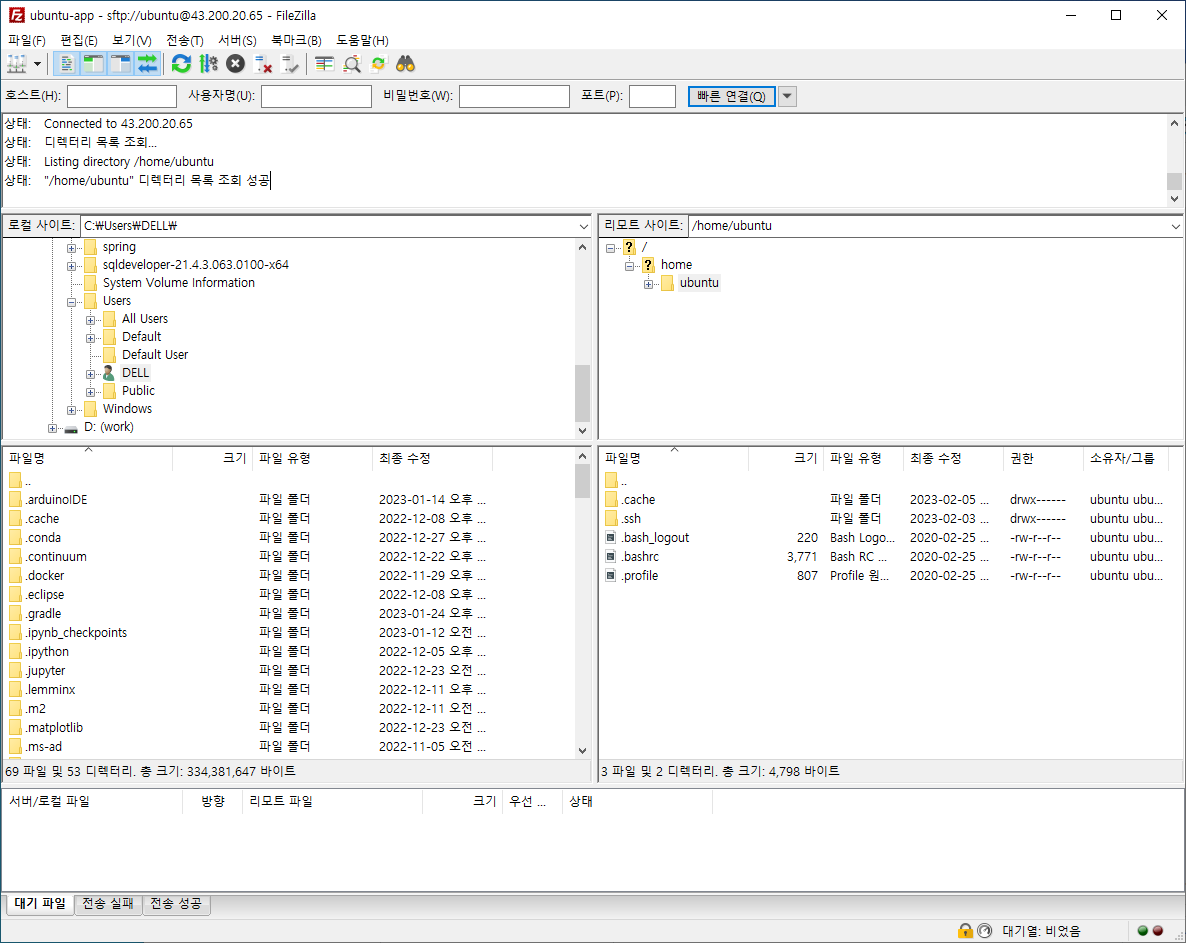Select the .jupyter local folder
Screen dimensions: 1186x943
click(45, 671)
